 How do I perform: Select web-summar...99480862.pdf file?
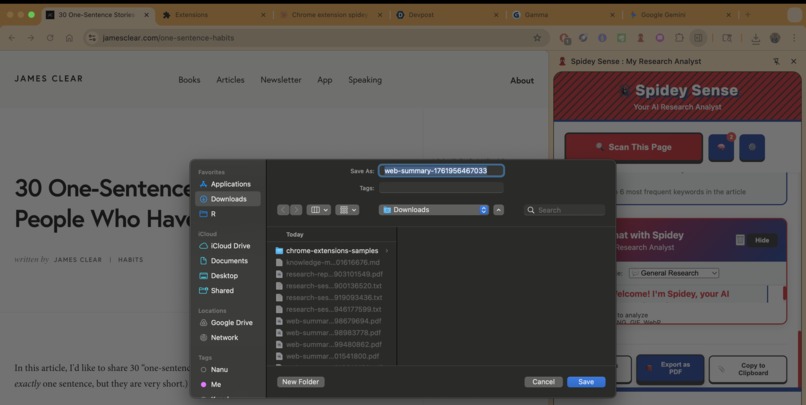[x=332, y=344]
